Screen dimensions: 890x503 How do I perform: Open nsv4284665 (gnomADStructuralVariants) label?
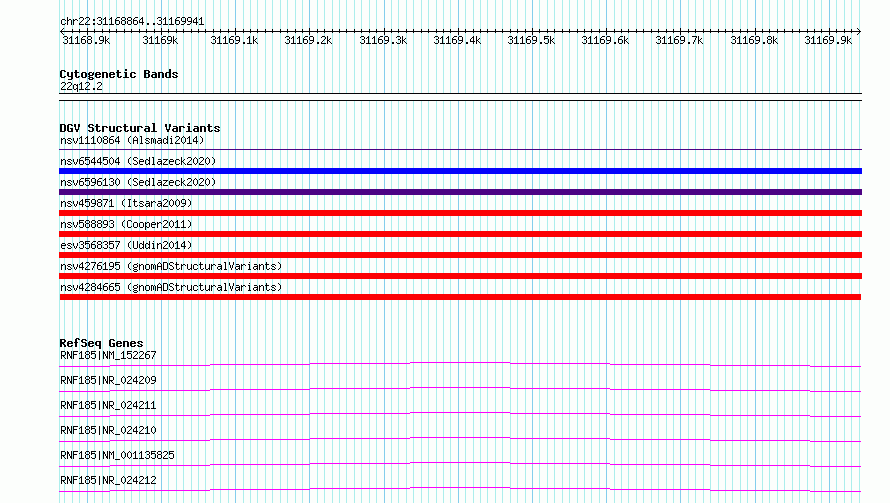[x=171, y=287]
